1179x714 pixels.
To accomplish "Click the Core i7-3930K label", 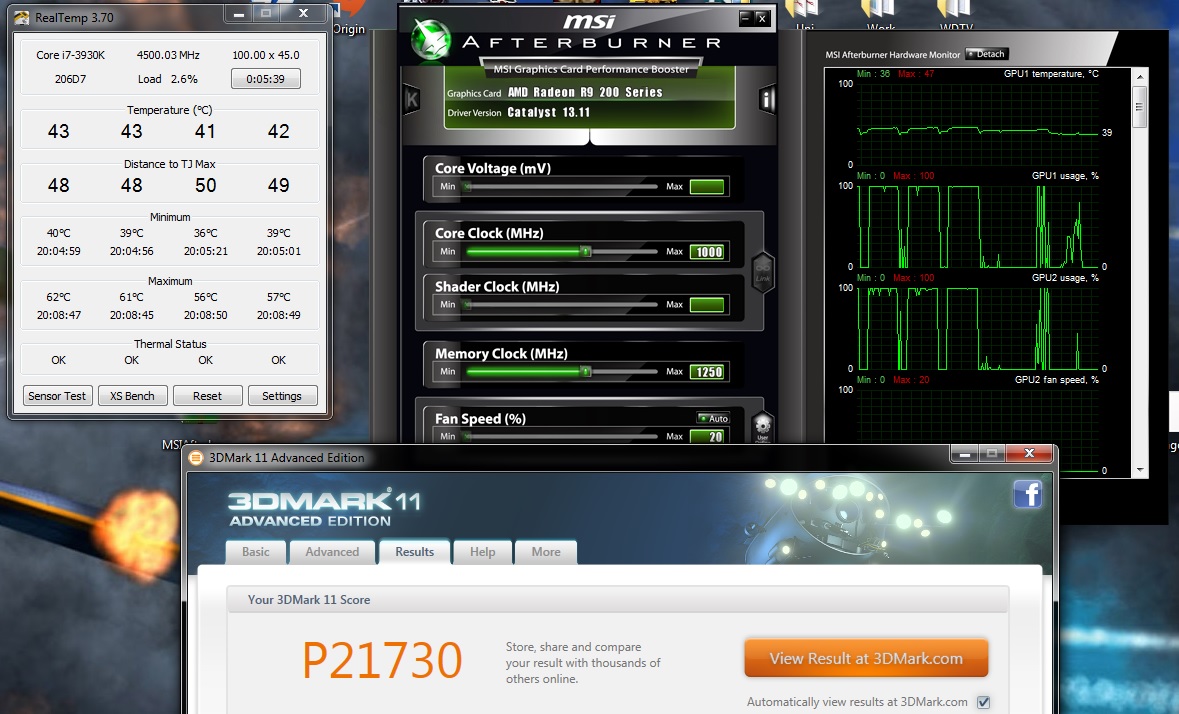I will point(71,55).
